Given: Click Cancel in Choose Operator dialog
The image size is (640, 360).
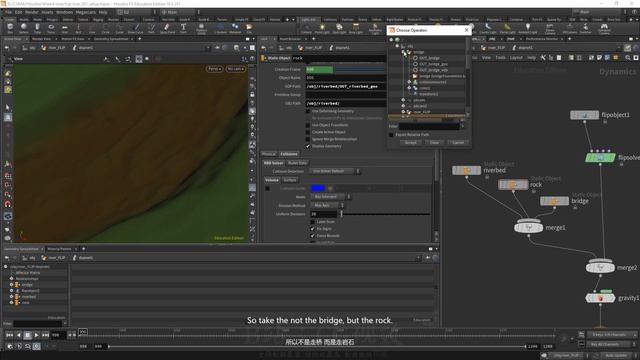Looking at the screenshot, I should [458, 142].
